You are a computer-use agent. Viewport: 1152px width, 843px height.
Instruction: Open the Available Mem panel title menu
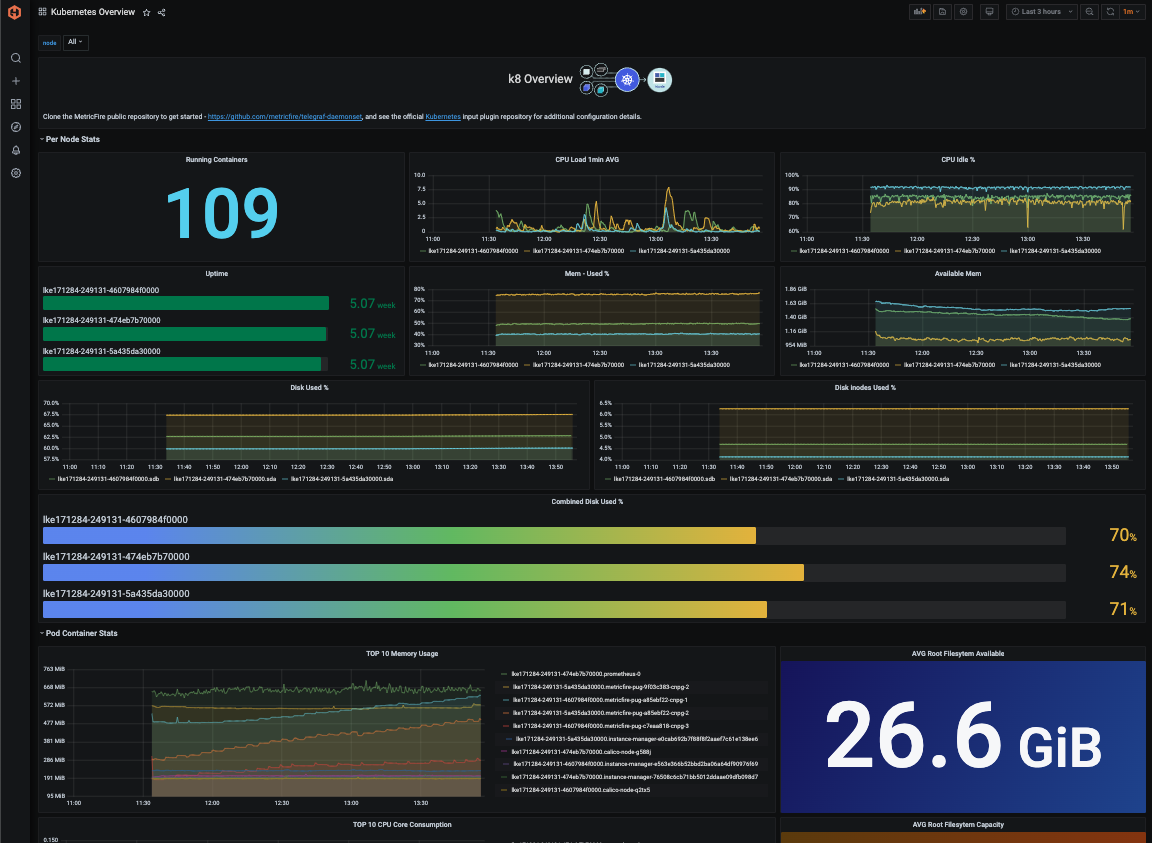(x=958, y=273)
